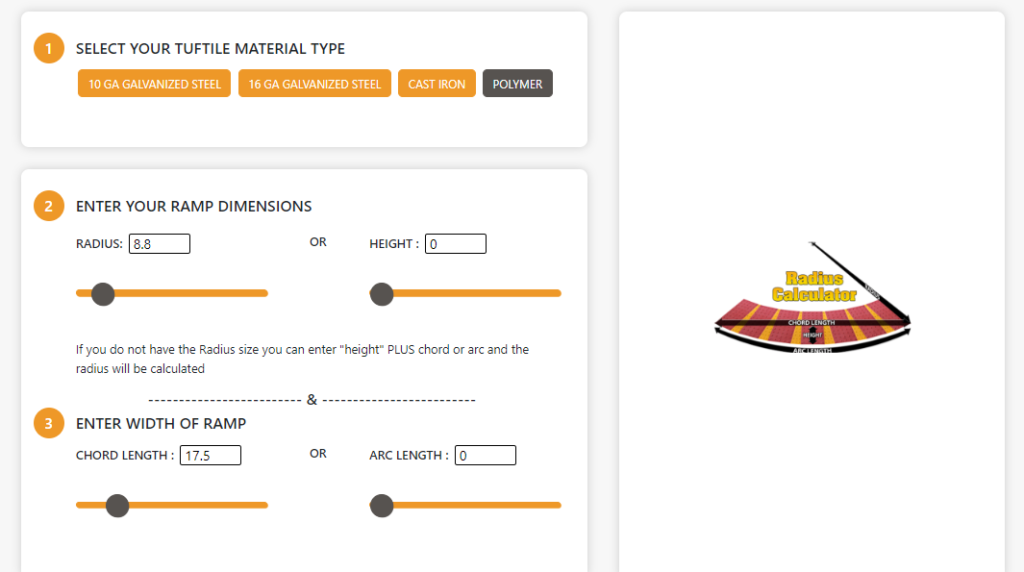The height and width of the screenshot is (572, 1024).
Task: Pick Cast Iron material type
Action: pos(437,84)
